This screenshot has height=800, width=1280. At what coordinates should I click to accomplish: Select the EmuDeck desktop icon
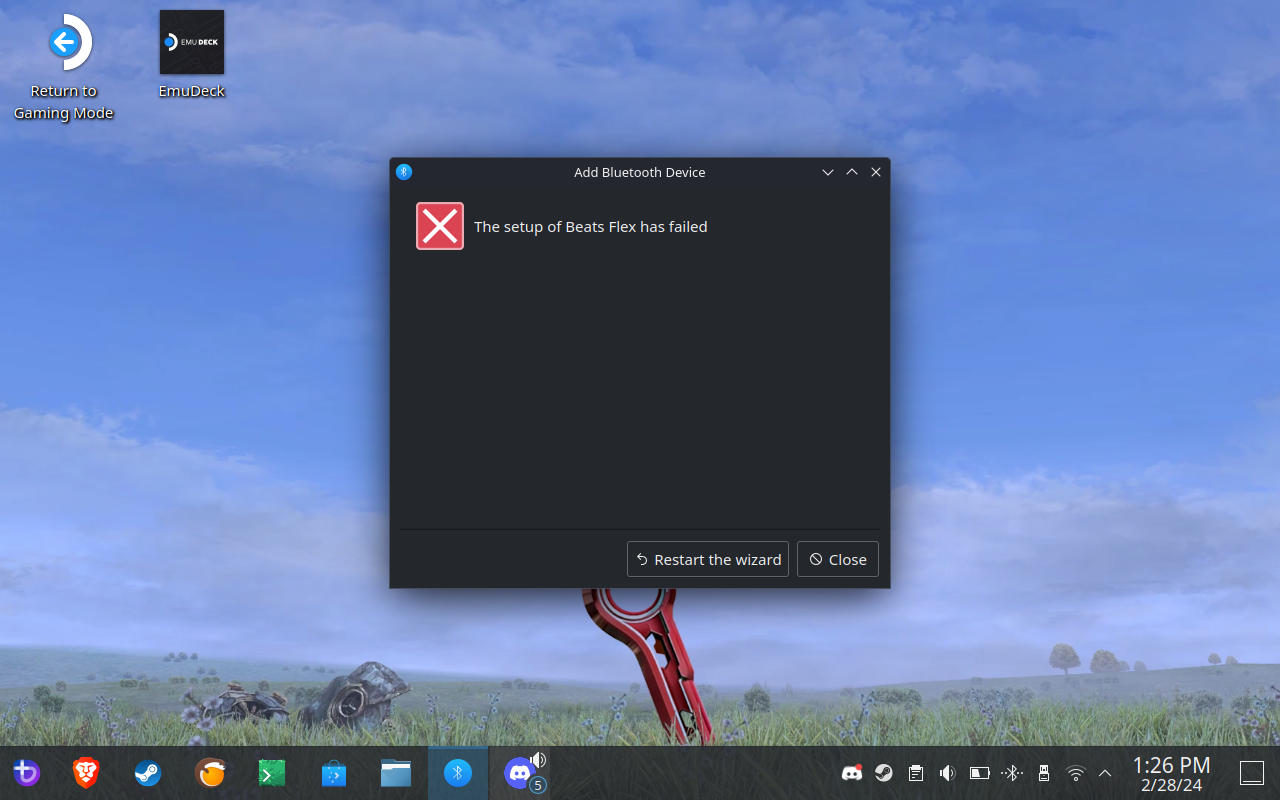click(x=192, y=55)
